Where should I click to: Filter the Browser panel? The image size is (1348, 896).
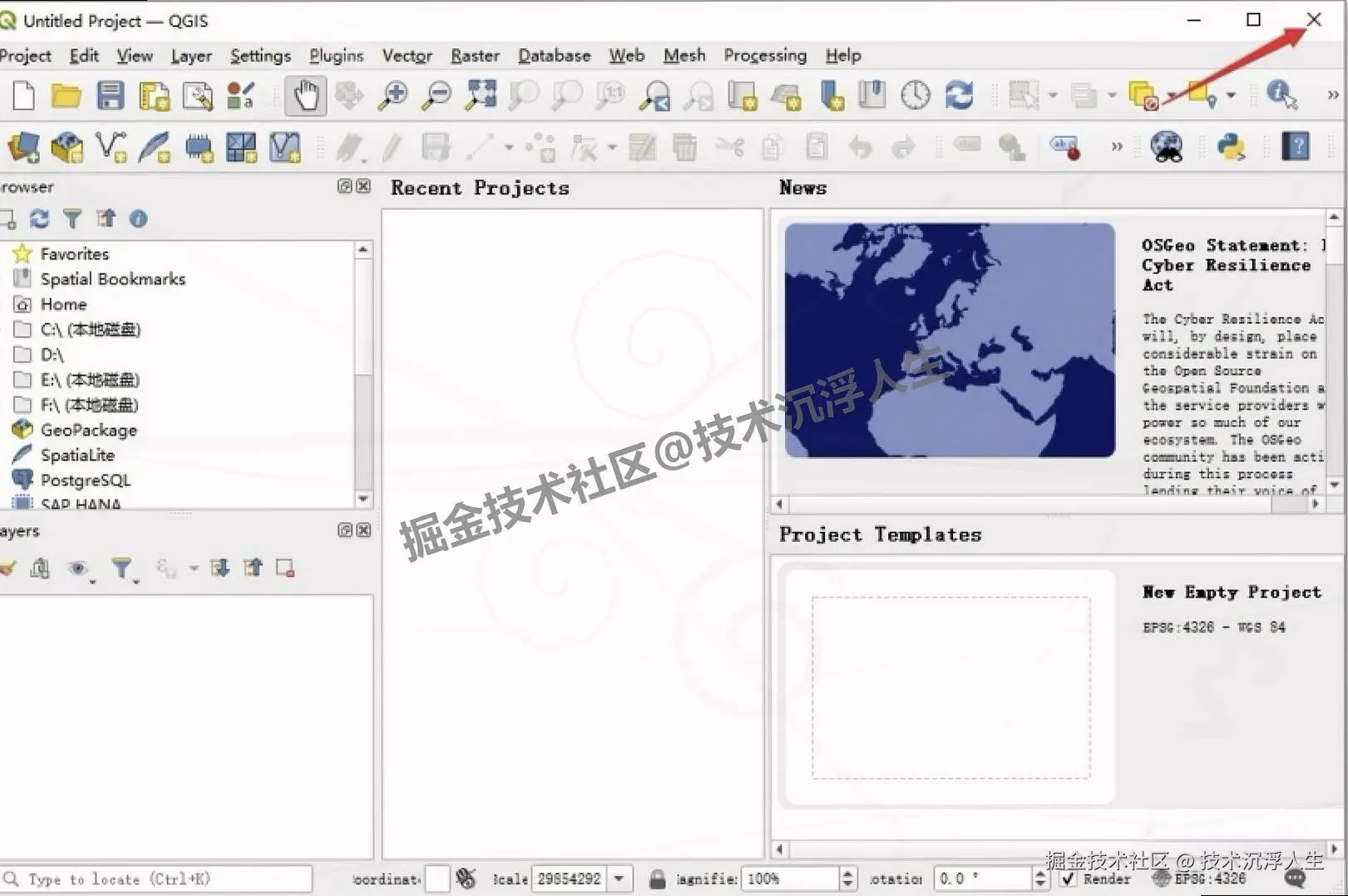tap(72, 219)
